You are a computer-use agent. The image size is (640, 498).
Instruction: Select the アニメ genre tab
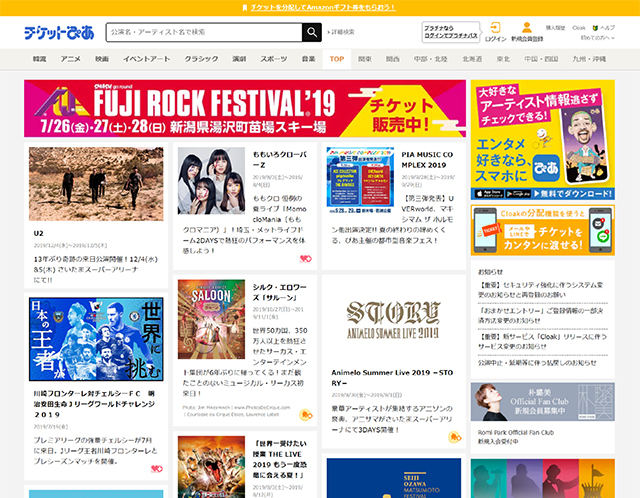pyautogui.click(x=71, y=59)
